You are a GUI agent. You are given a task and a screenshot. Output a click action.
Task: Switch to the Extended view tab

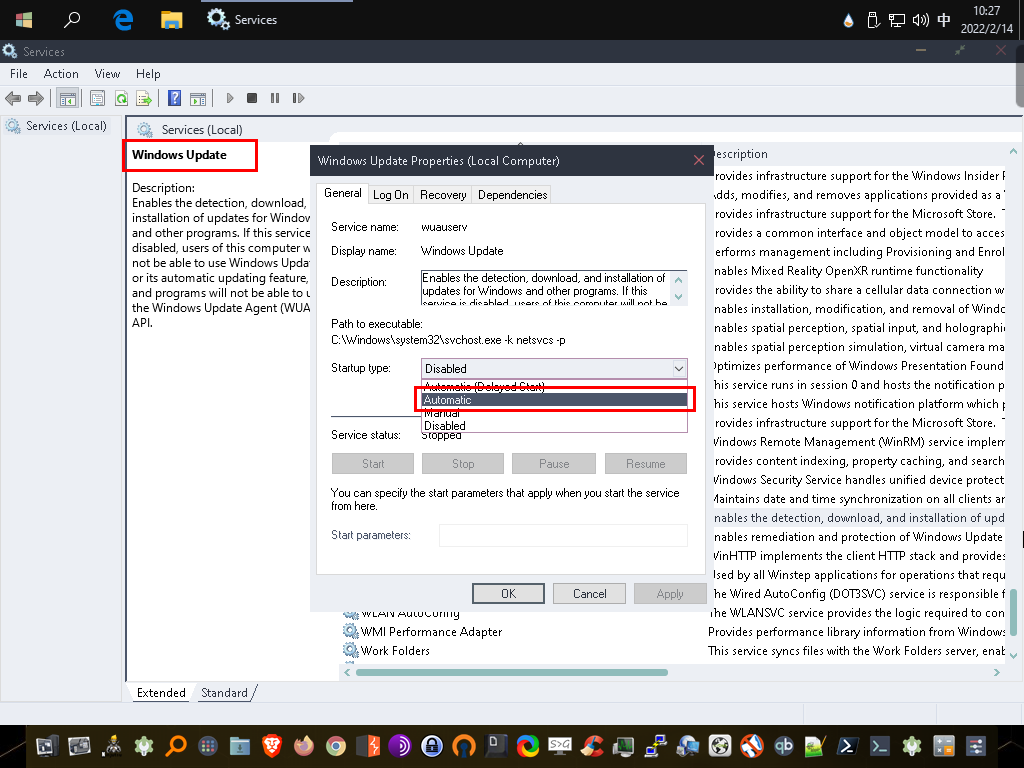coord(161,693)
